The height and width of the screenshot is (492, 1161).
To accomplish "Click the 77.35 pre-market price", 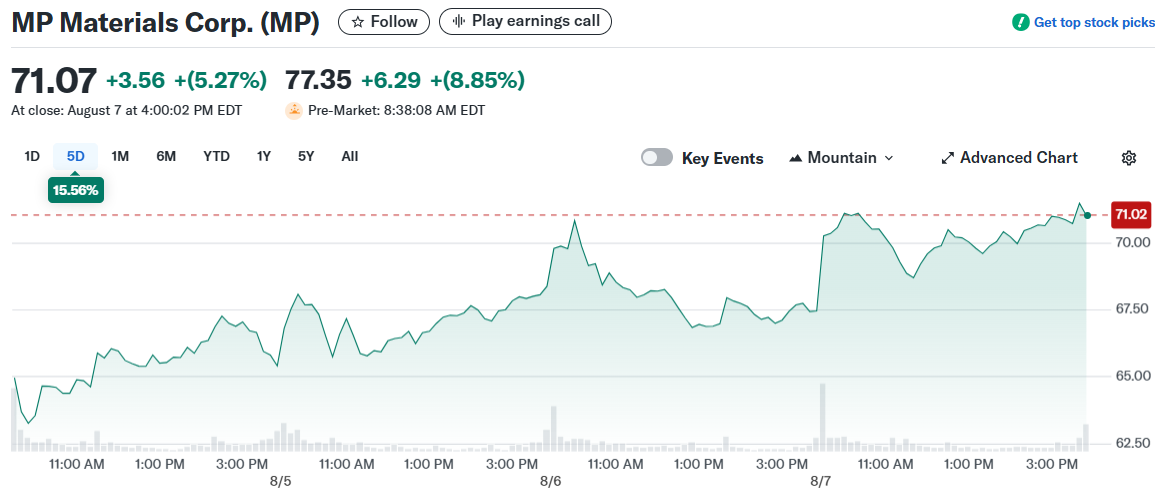I will coord(319,80).
